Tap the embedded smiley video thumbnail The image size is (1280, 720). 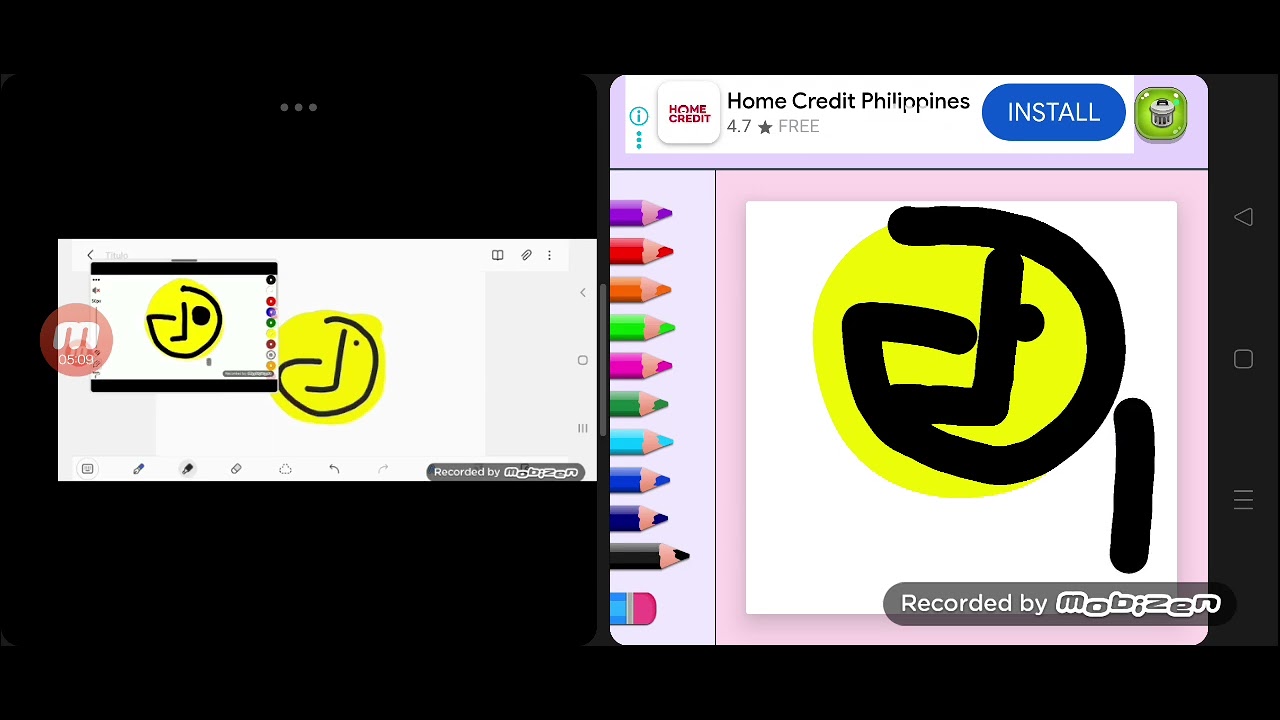184,327
